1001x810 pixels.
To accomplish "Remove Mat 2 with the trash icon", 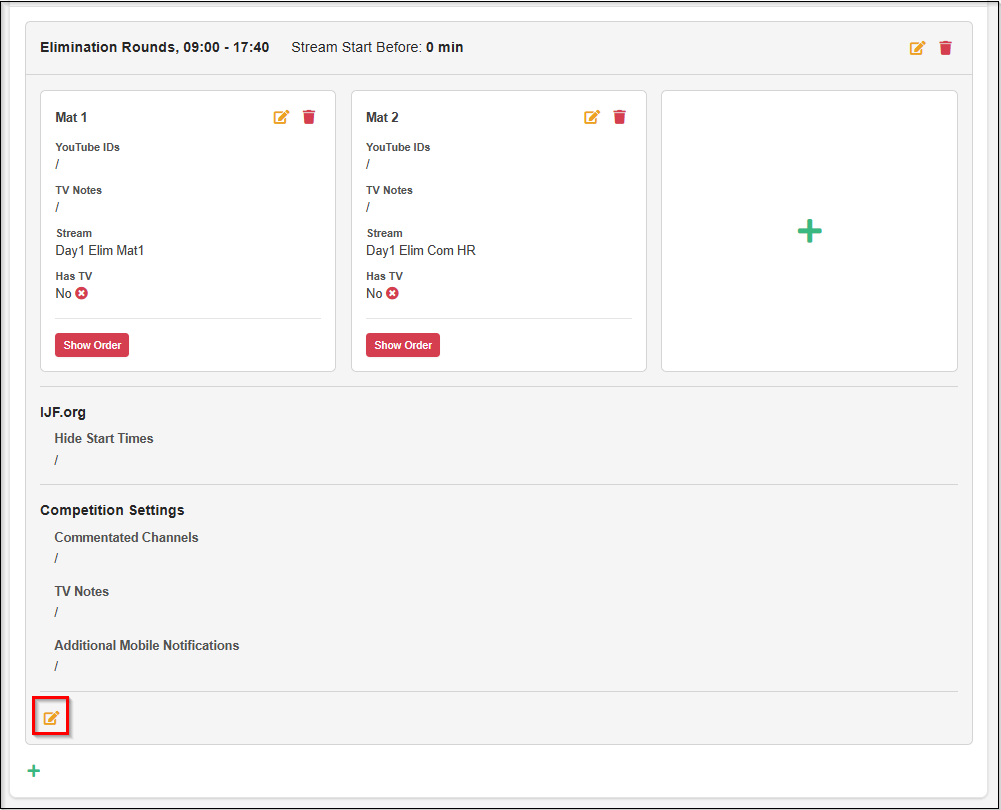I will point(620,117).
